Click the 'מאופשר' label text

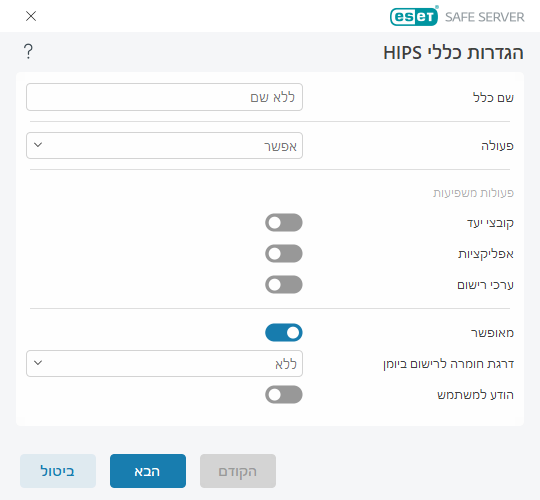tap(492, 333)
